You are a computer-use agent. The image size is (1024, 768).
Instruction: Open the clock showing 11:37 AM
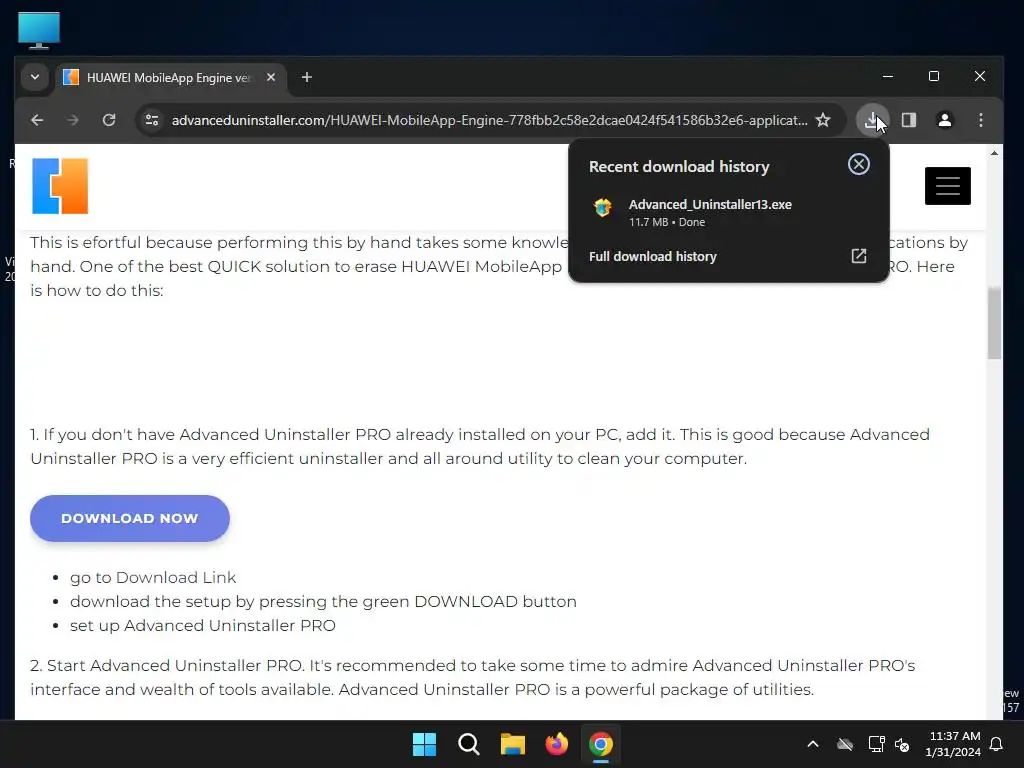953,744
